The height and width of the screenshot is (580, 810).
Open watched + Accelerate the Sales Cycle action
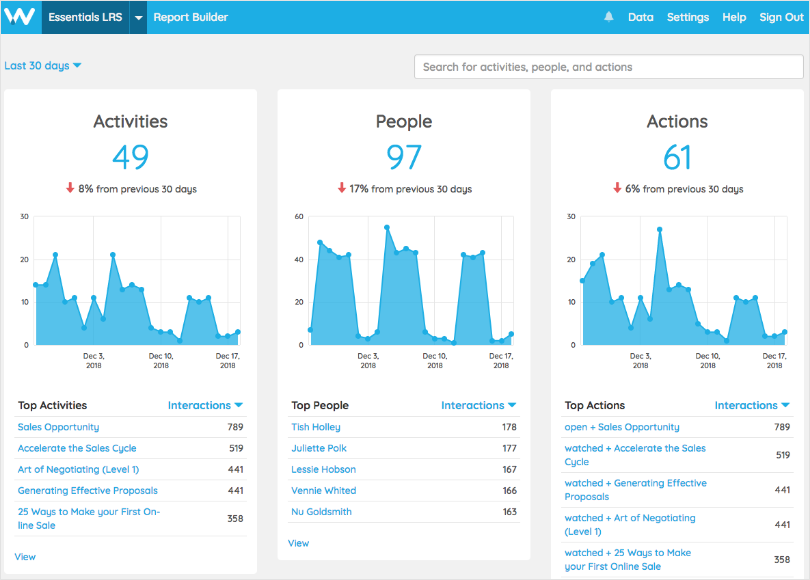(x=635, y=455)
